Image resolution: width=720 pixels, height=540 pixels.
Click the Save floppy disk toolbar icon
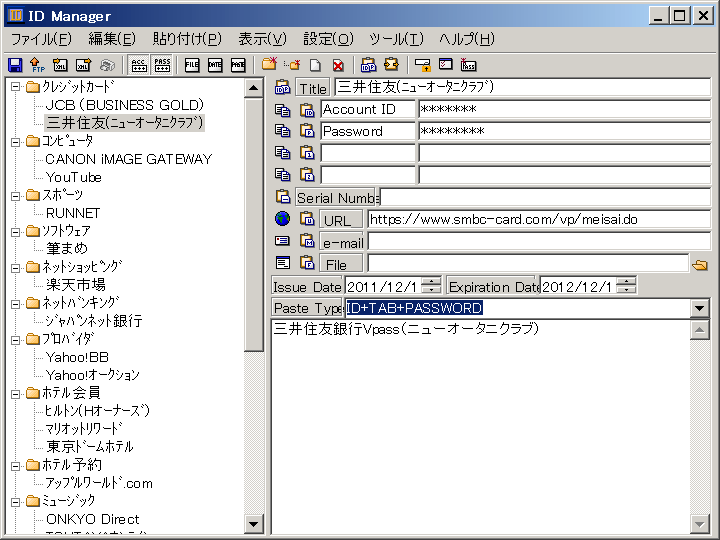tap(15, 65)
